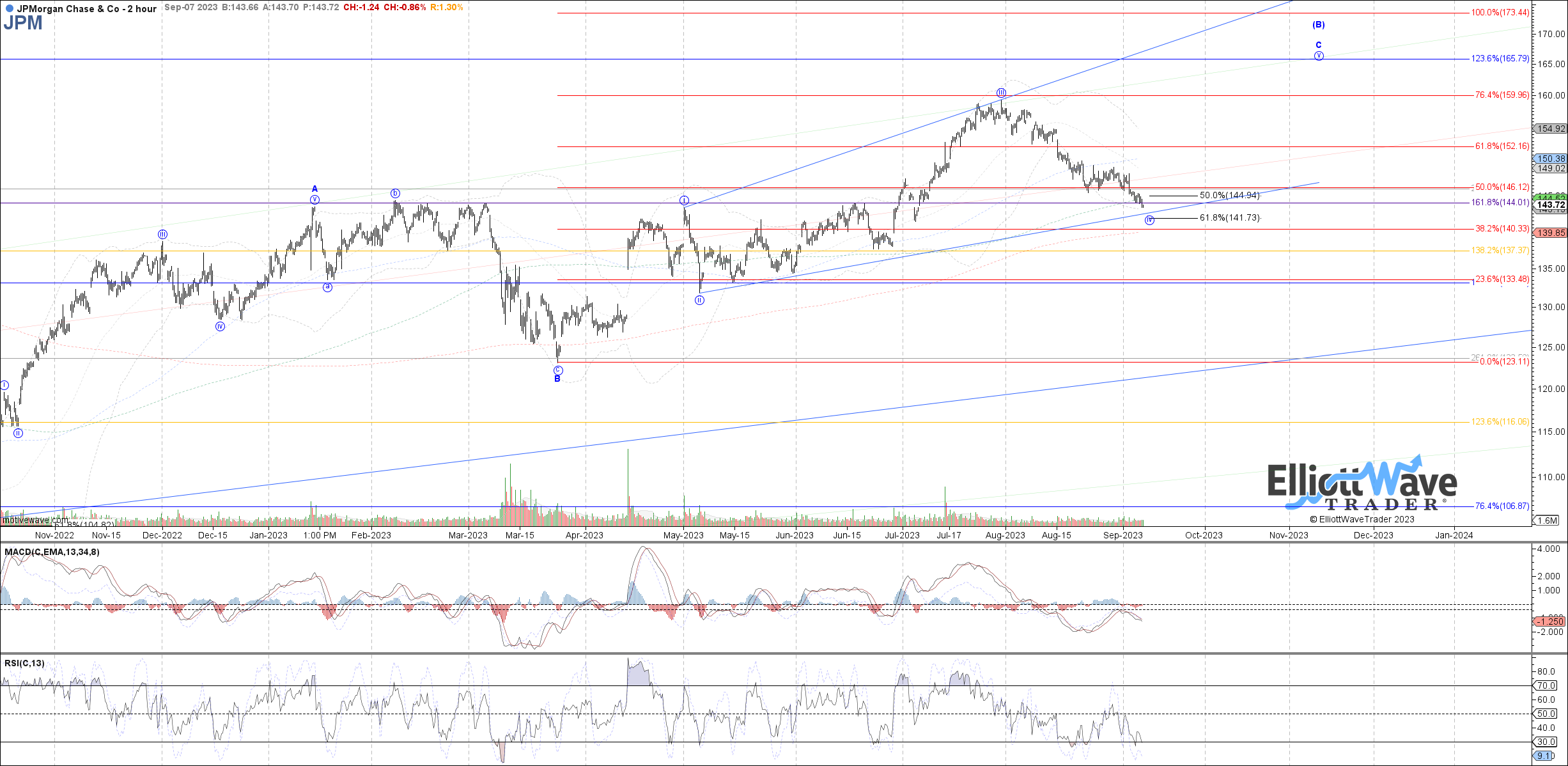
Task: Click the Sep-07 2023 date readout
Action: click(x=191, y=8)
